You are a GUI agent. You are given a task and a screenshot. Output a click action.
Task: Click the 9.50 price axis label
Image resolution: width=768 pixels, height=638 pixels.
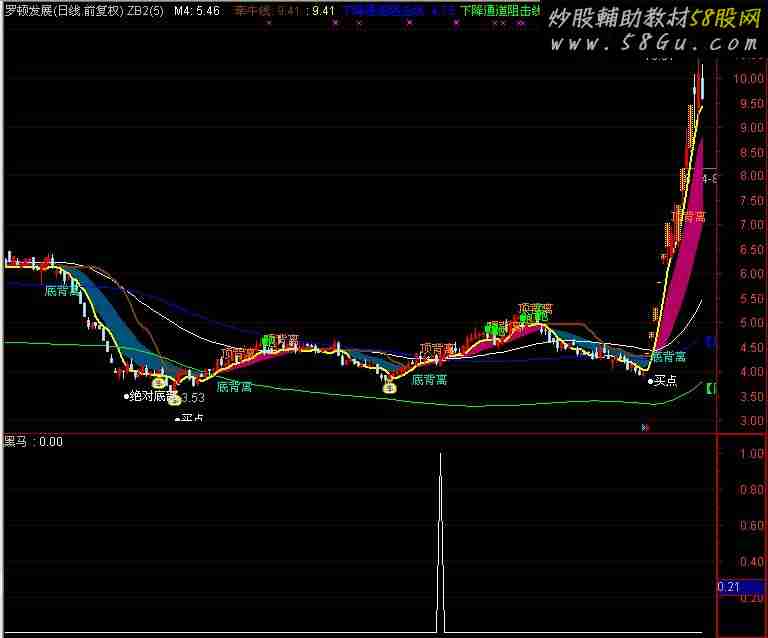point(751,103)
